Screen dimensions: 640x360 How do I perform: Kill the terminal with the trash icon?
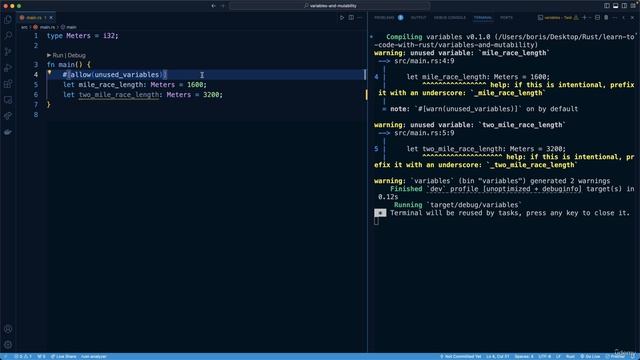(x=606, y=18)
